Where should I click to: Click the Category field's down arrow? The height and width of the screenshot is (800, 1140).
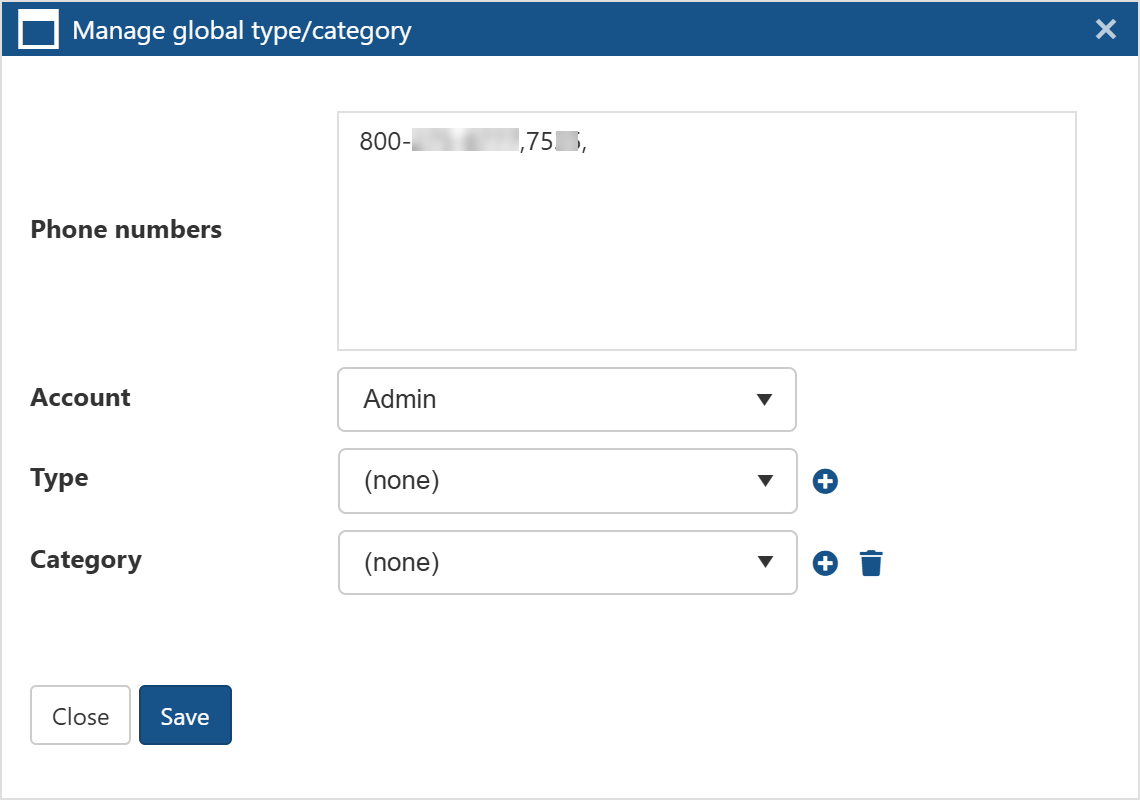point(765,563)
